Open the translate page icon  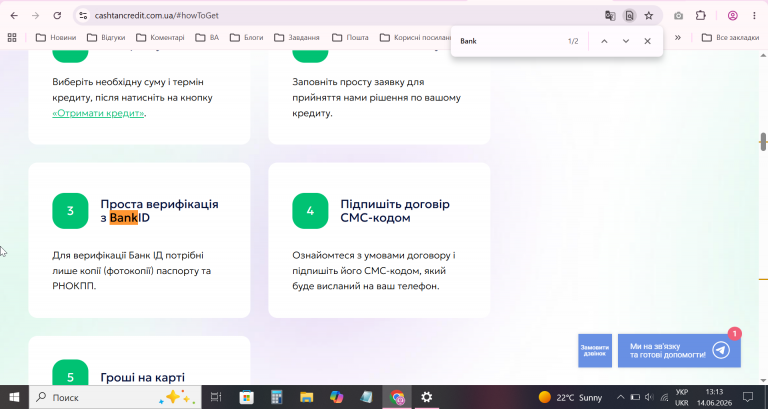(610, 16)
